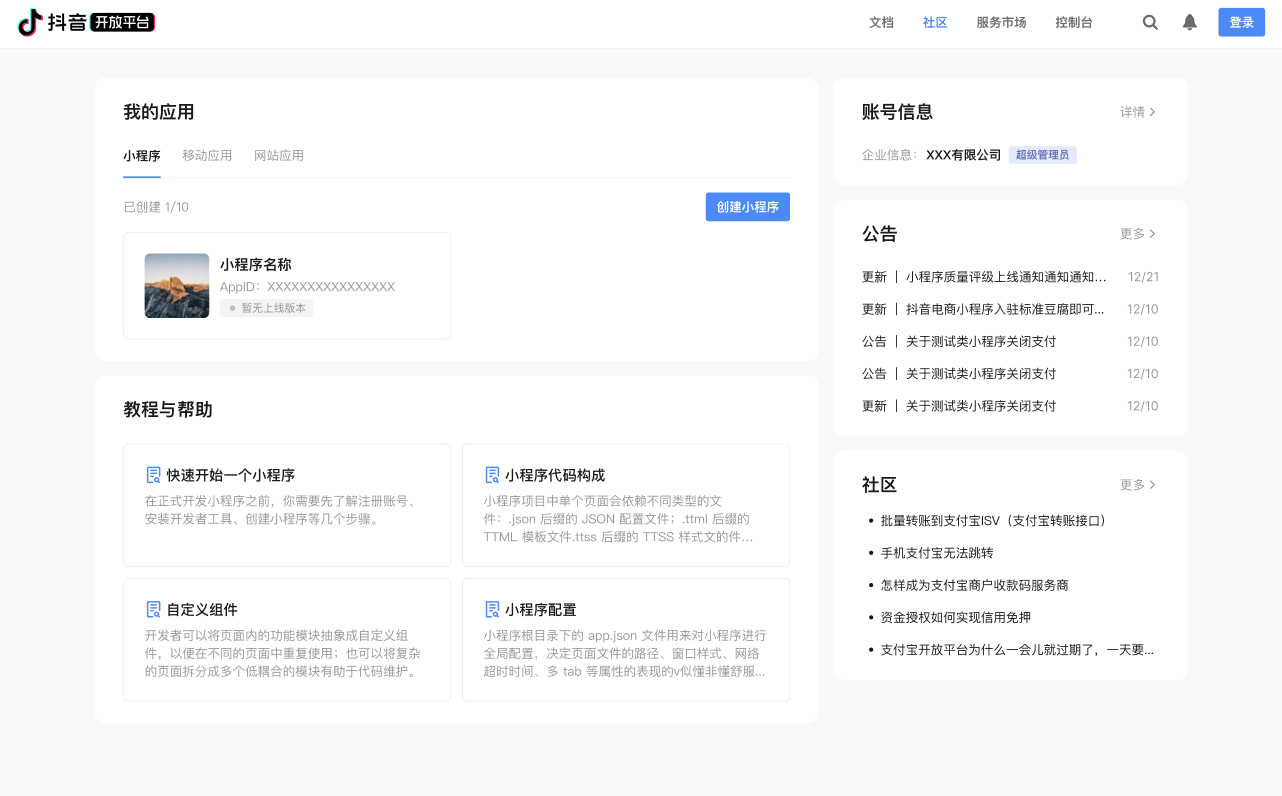The image size is (1282, 796).
Task: Switch to the 网站应用 tab
Action: [x=279, y=156]
